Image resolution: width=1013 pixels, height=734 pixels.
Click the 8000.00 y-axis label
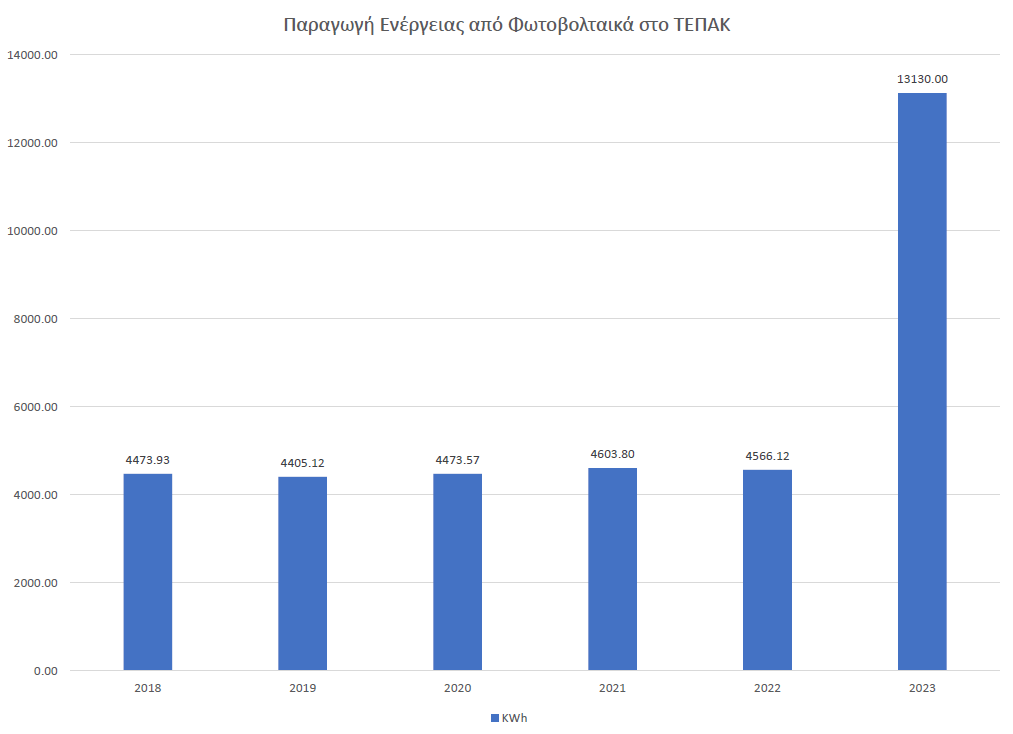pyautogui.click(x=36, y=319)
